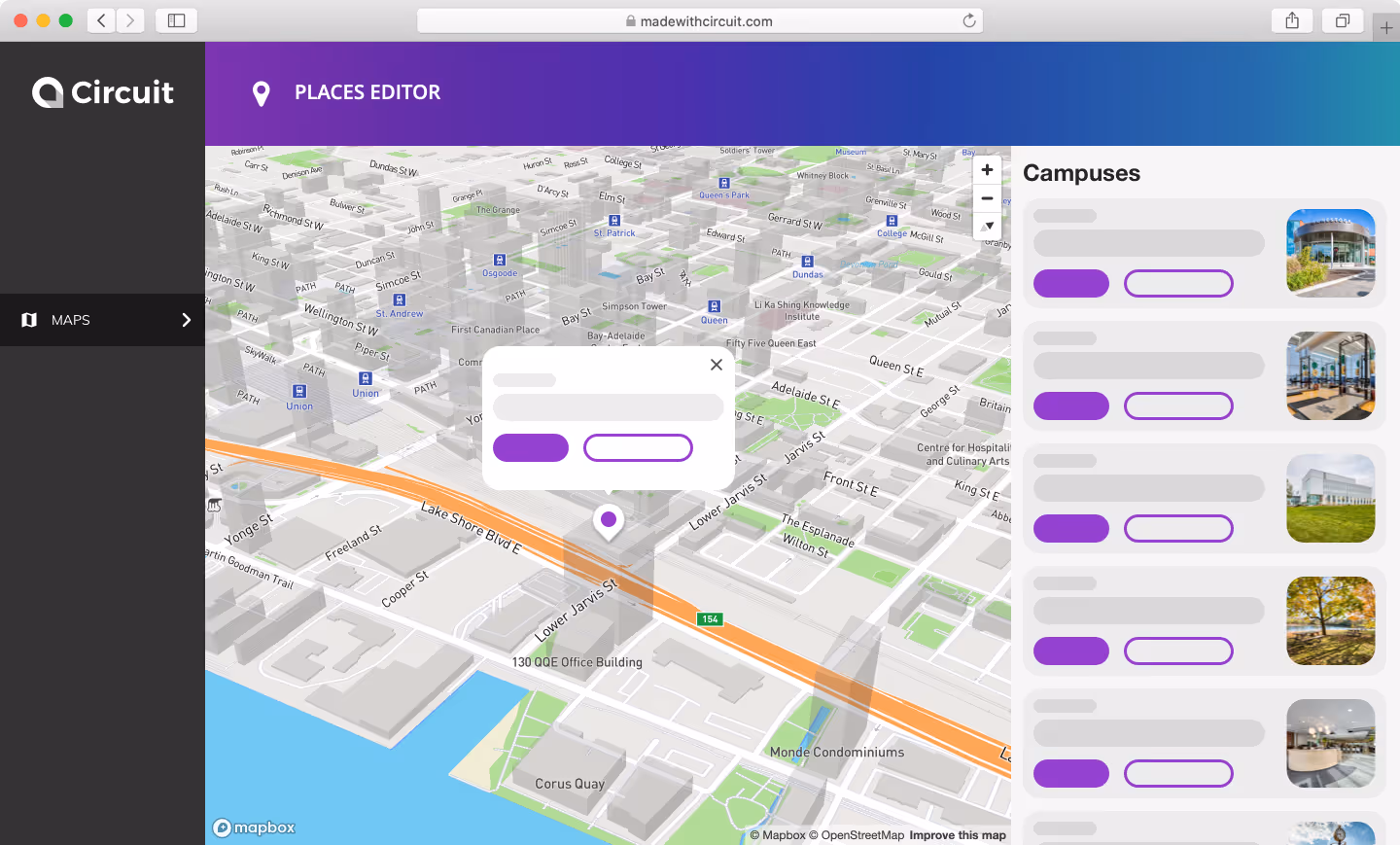The image size is (1400, 845).
Task: Click the Monde Condominiums map label
Action: 837,753
